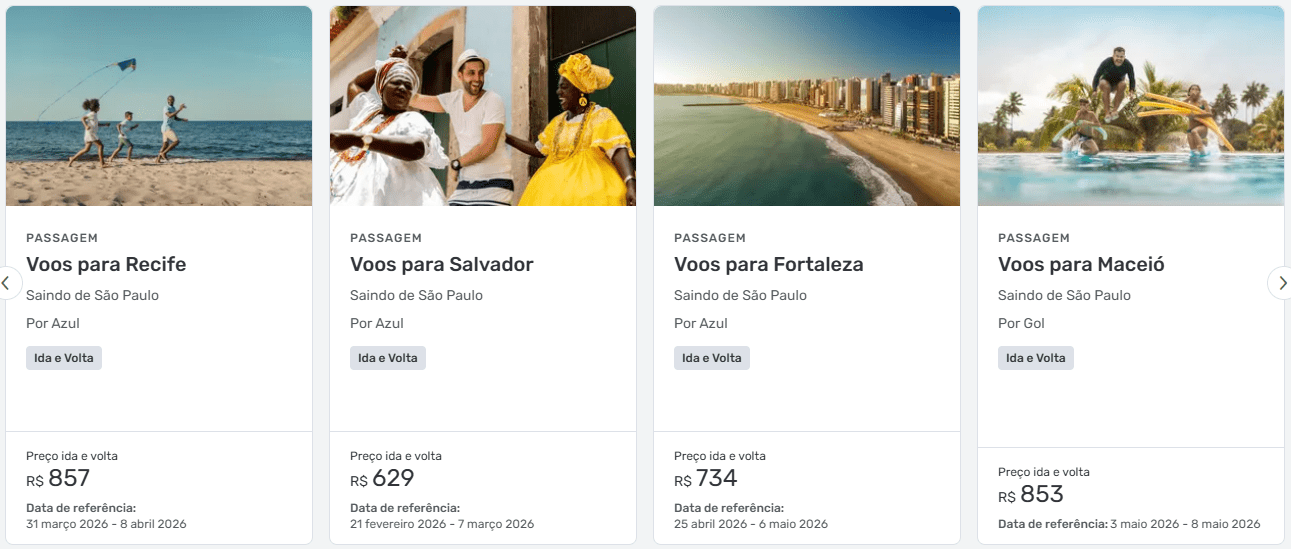1291x549 pixels.
Task: Open the Voos para Salvador title
Action: (441, 265)
